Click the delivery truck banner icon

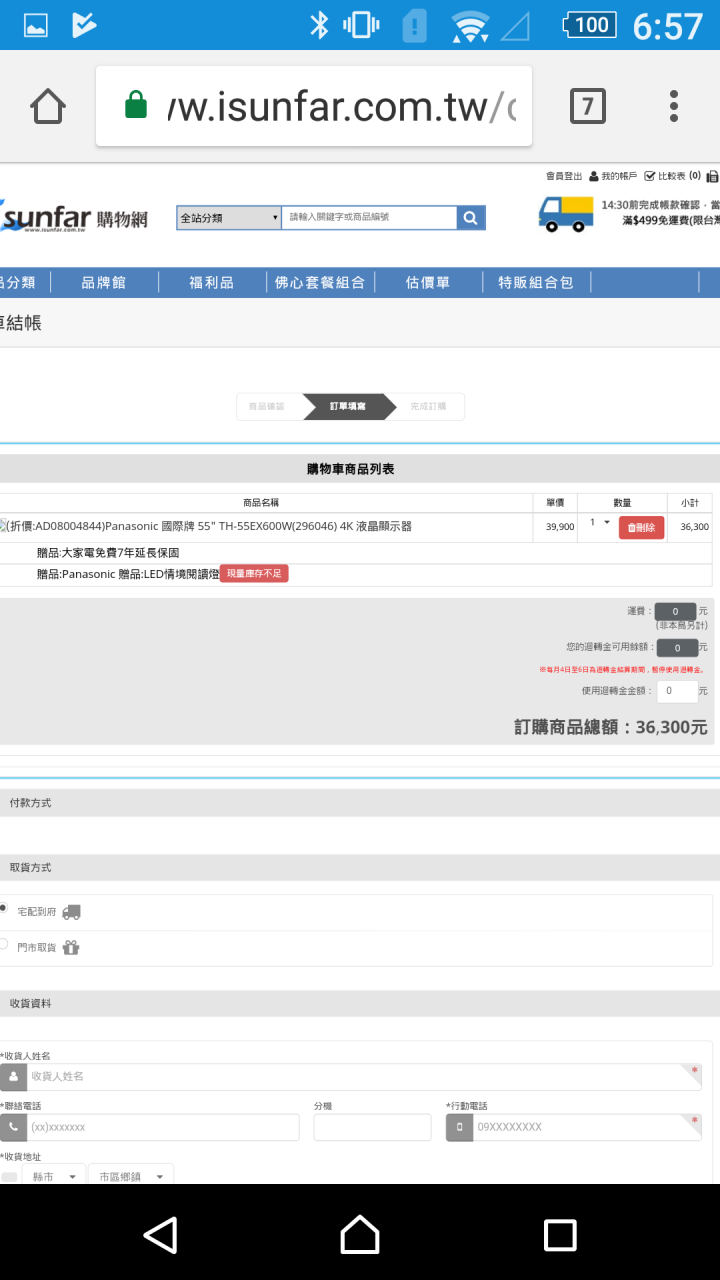tap(566, 213)
